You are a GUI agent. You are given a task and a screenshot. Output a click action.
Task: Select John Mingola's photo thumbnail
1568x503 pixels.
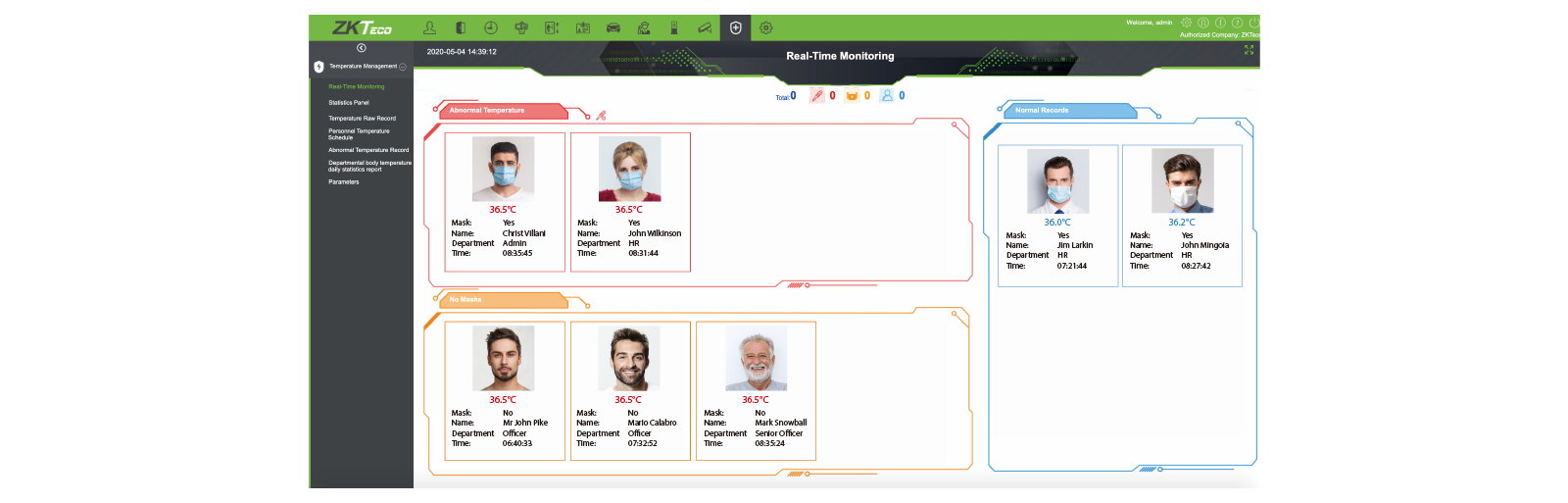[1183, 181]
